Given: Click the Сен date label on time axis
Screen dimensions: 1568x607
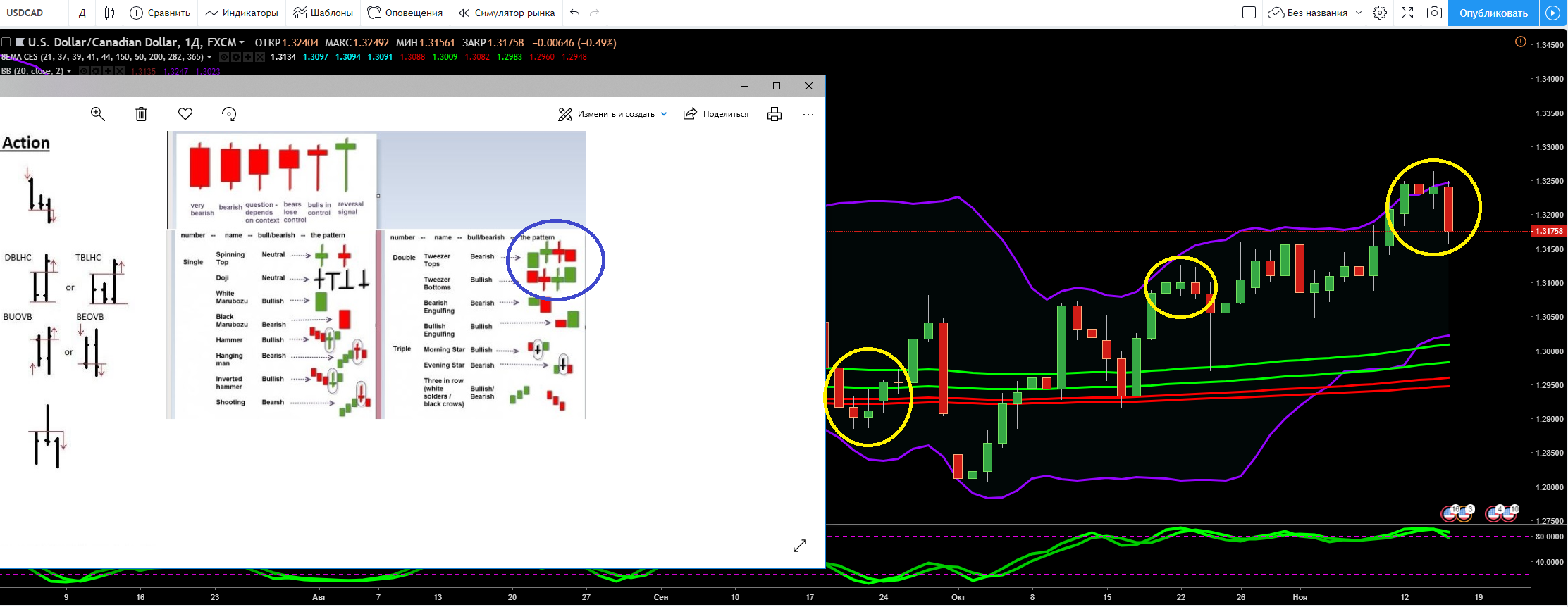Looking at the screenshot, I should 660,597.
